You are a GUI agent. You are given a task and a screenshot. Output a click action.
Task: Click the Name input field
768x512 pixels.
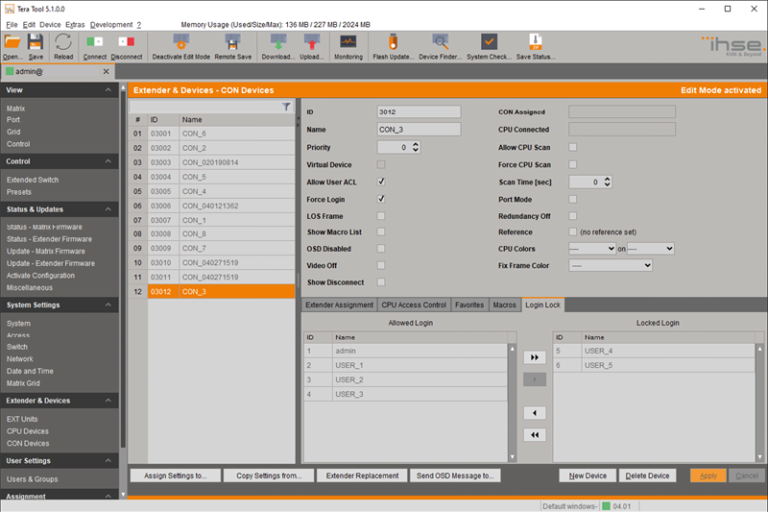tap(419, 129)
